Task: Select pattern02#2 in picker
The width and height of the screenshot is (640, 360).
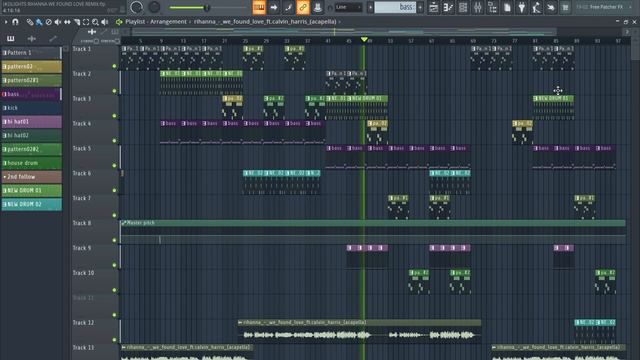Action: coord(31,149)
